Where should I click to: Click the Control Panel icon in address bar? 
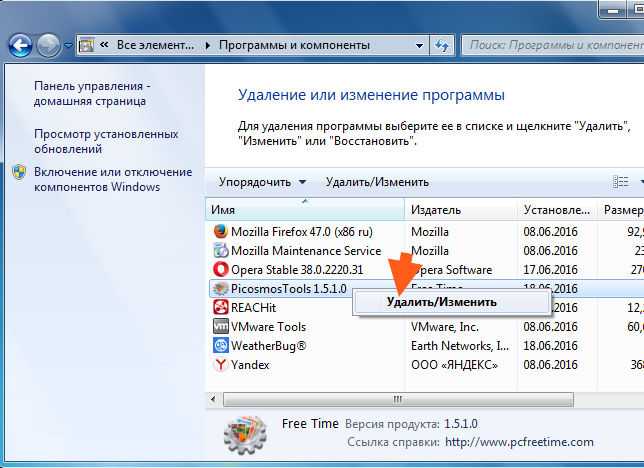point(86,45)
